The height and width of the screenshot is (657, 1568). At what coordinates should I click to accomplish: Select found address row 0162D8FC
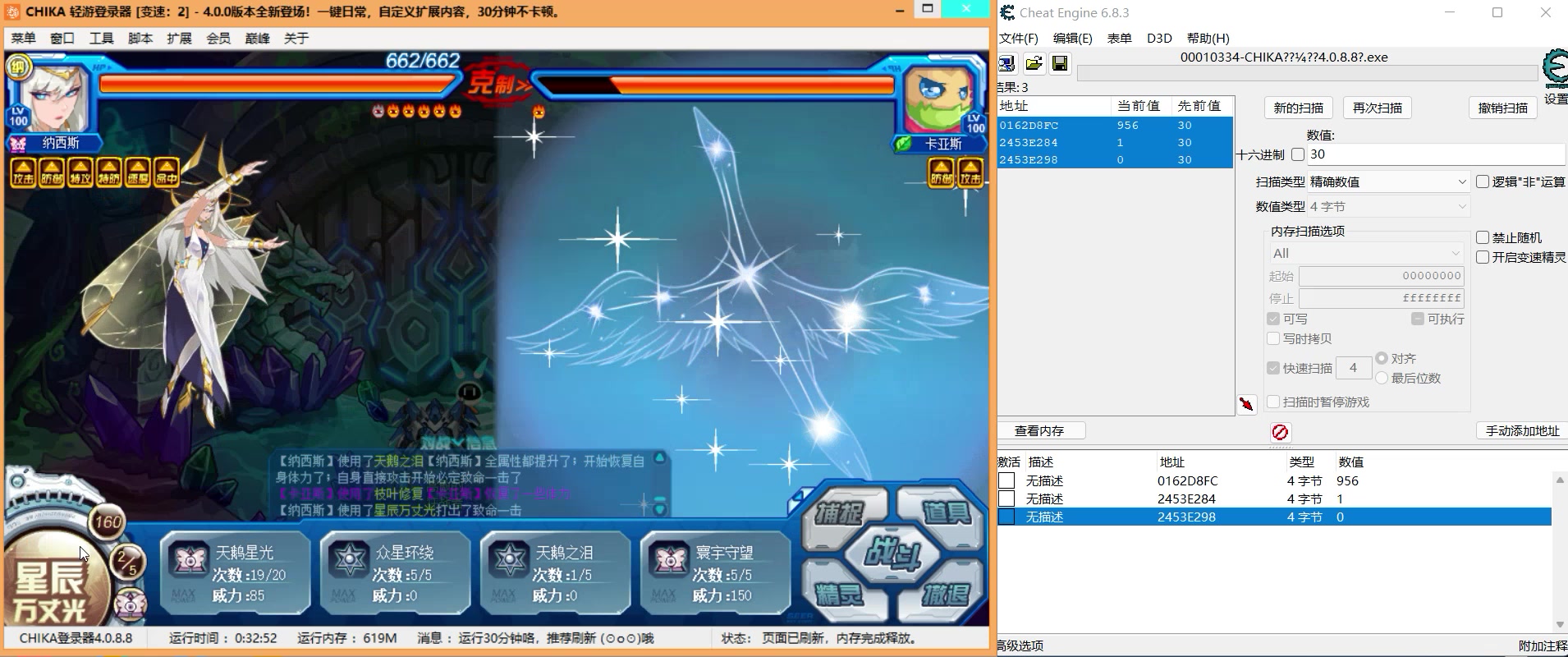point(1115,126)
